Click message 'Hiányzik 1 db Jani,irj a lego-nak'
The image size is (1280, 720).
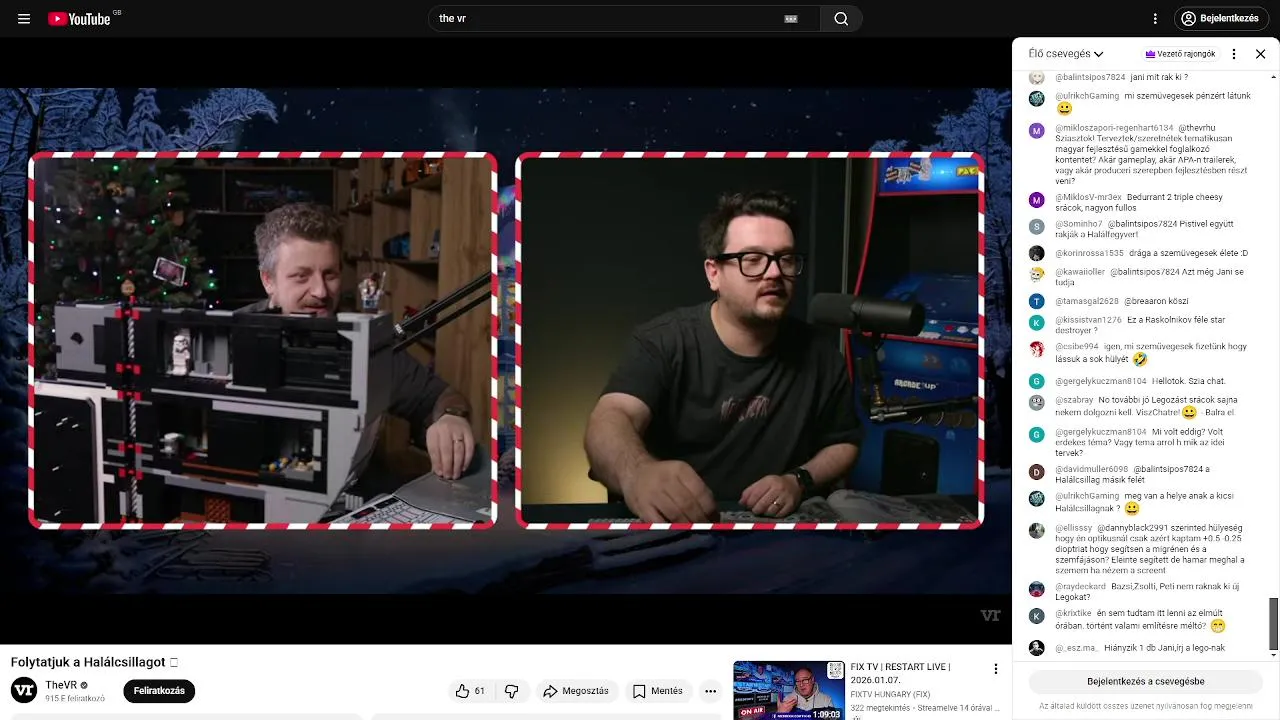coord(1164,648)
